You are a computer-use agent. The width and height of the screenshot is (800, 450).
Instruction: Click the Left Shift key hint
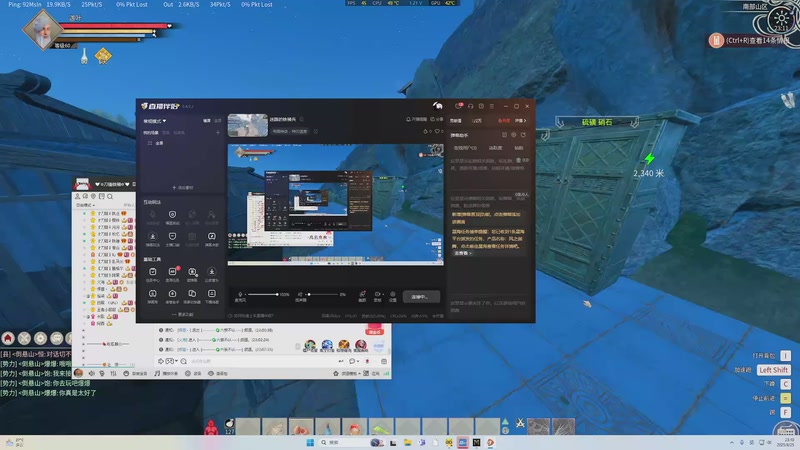(x=773, y=370)
